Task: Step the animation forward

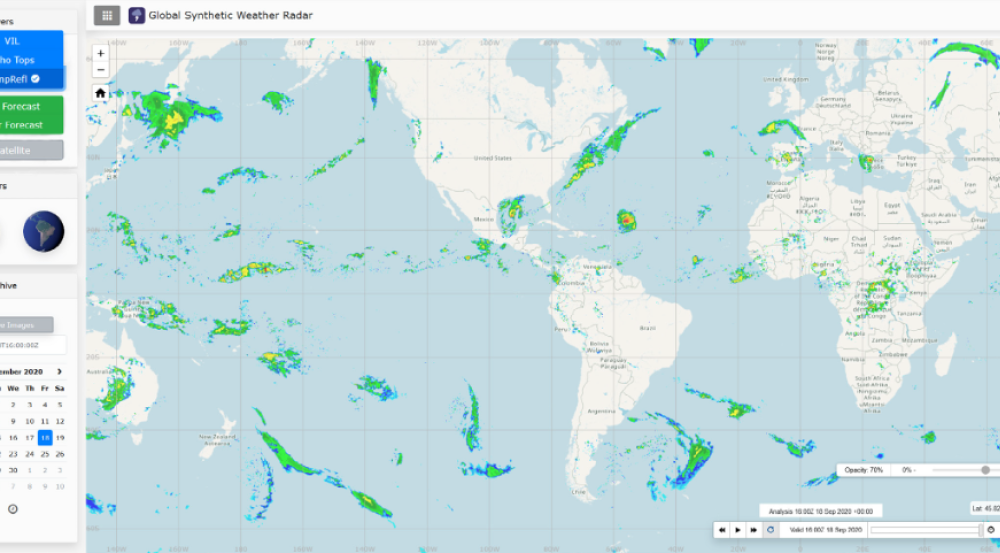Action: point(753,530)
